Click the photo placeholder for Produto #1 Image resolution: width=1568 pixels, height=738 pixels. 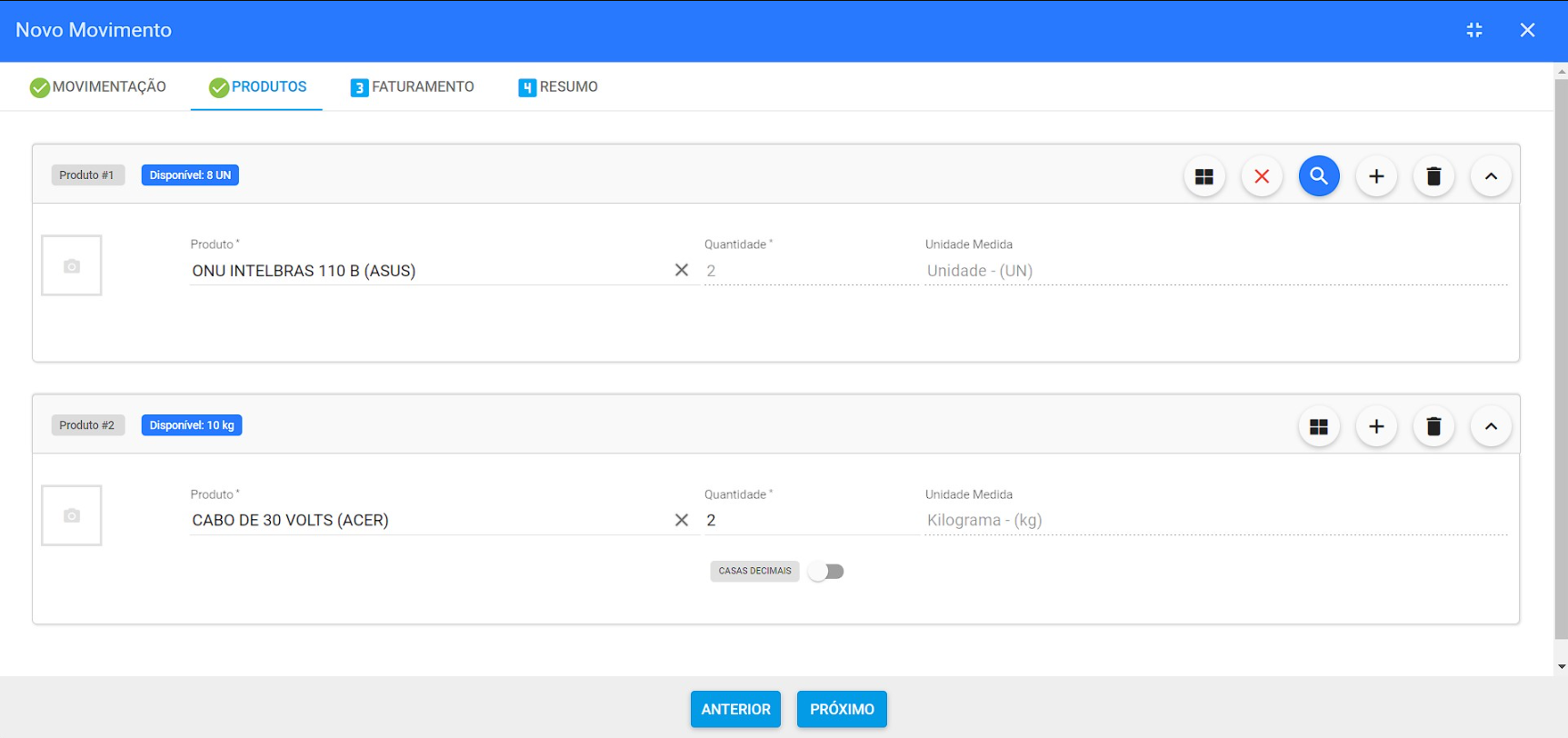[x=72, y=265]
